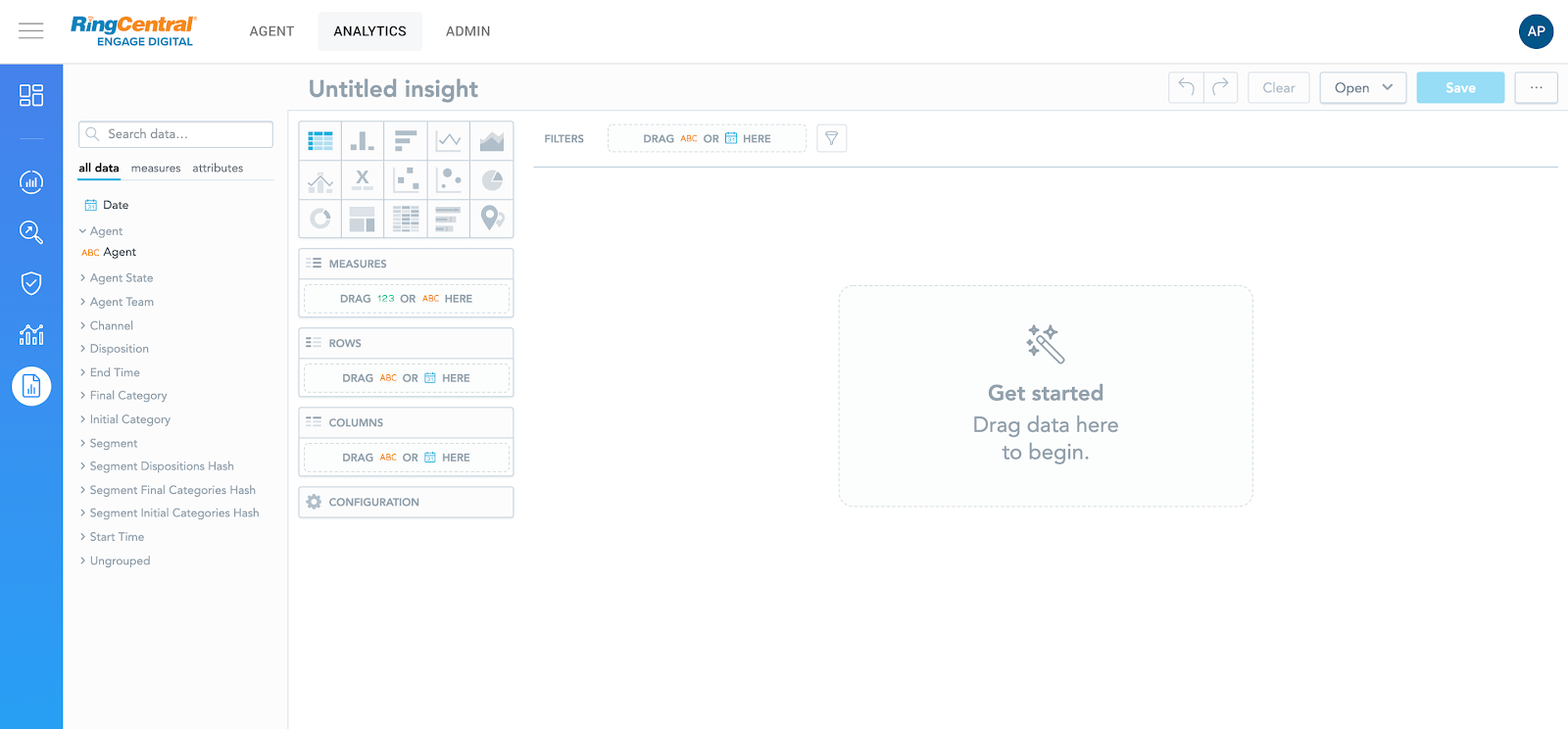
Task: Select the Date item in catalog
Action: 107,205
